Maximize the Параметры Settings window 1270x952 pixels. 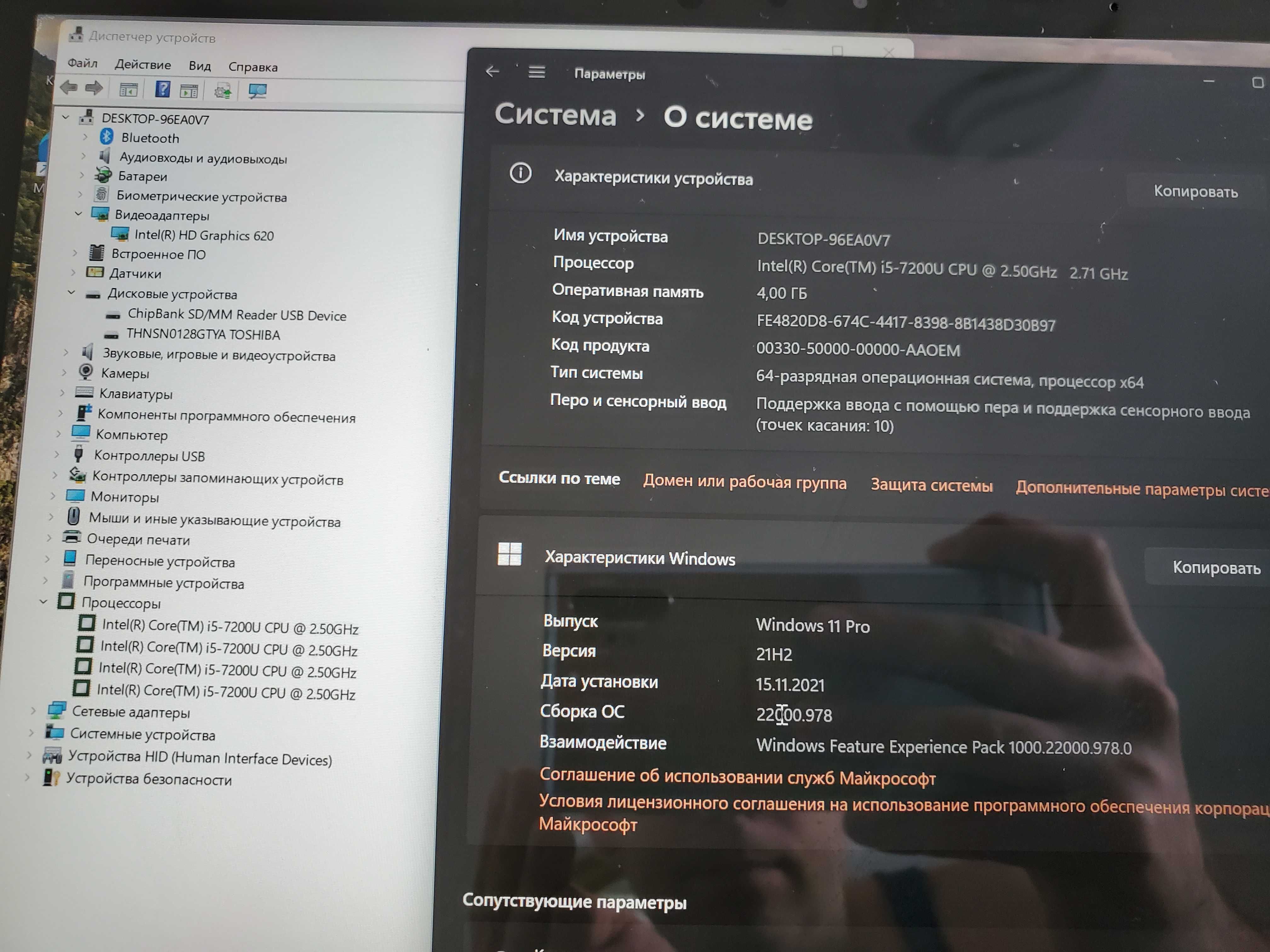pyautogui.click(x=1257, y=82)
